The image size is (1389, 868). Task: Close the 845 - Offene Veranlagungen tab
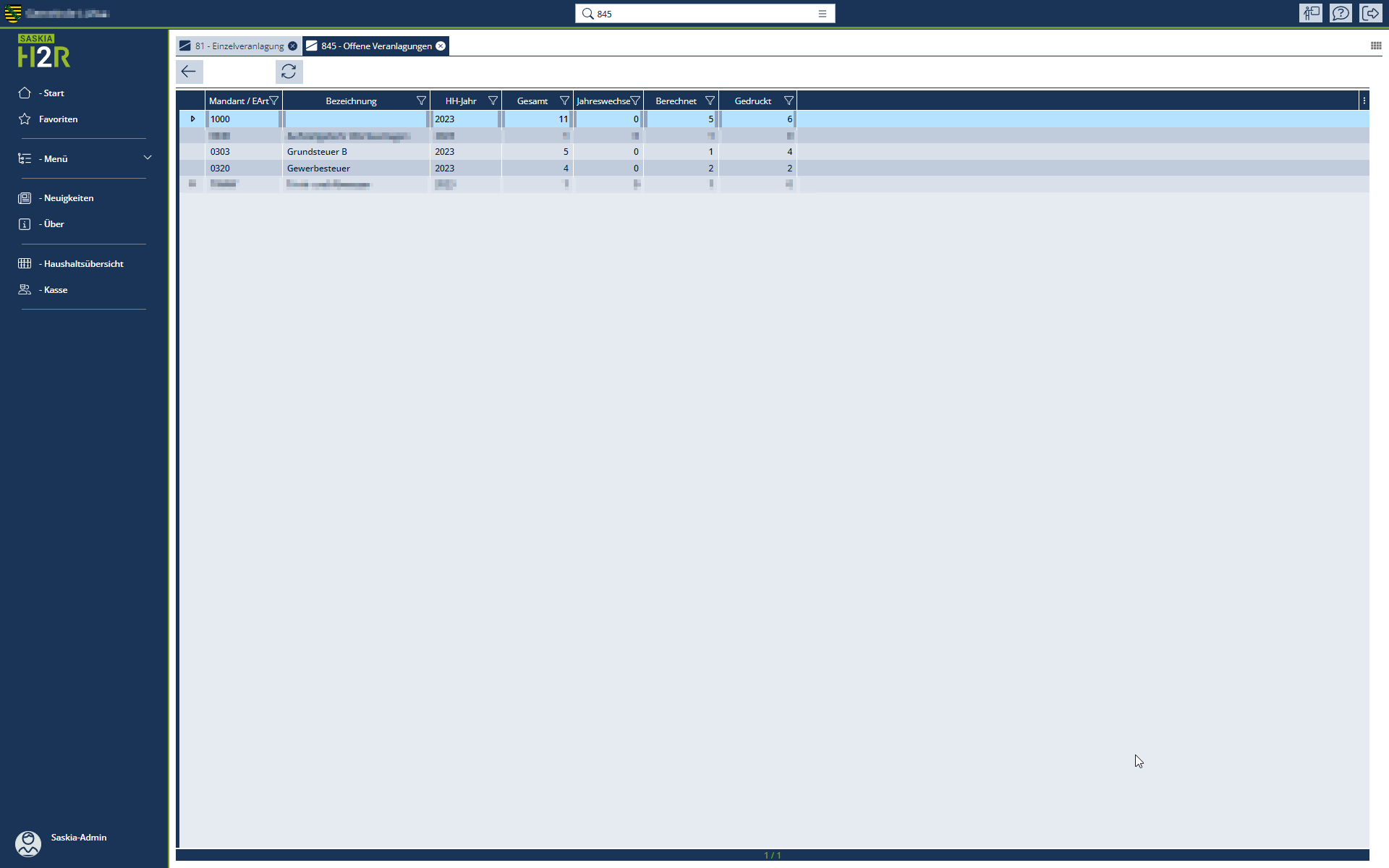pos(441,46)
